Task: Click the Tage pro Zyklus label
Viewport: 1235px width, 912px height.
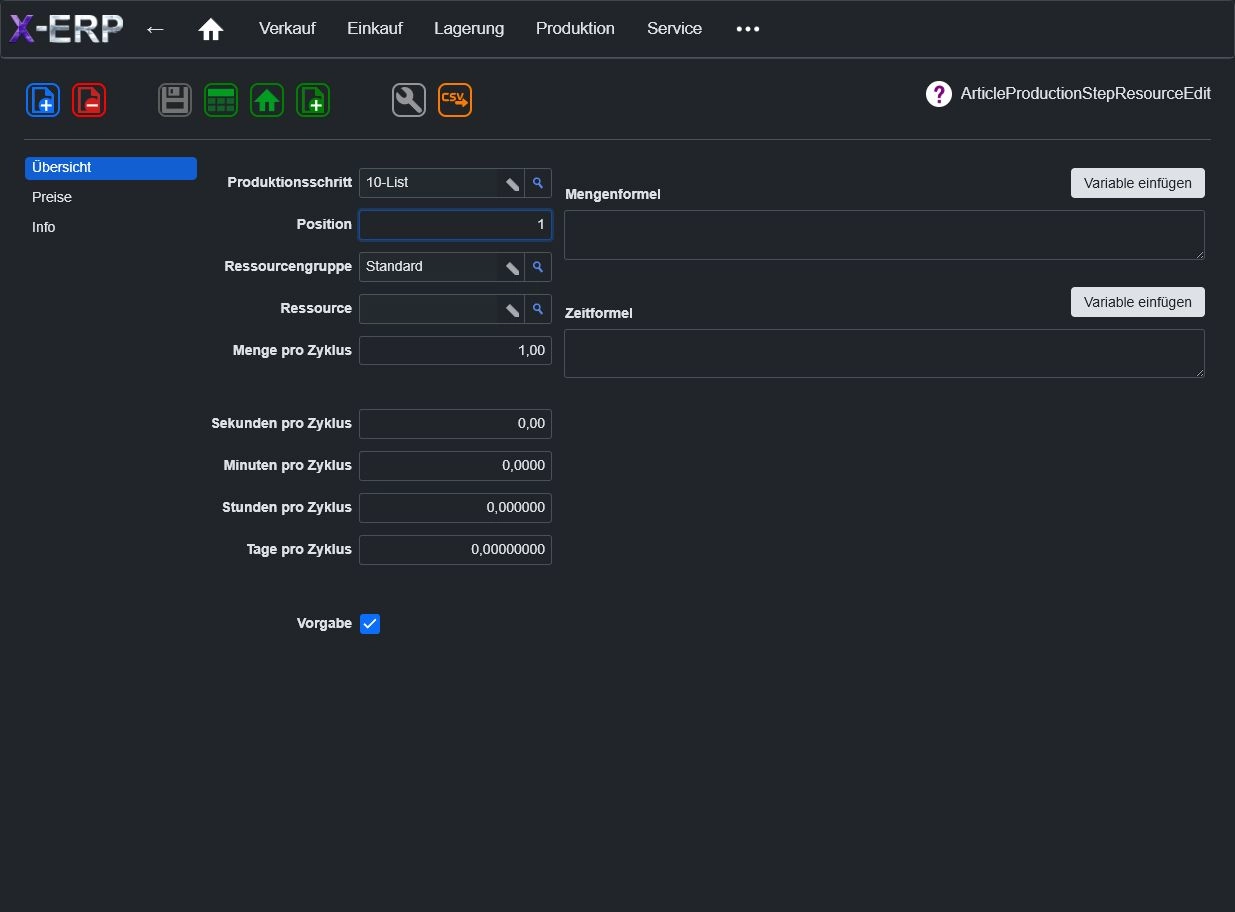Action: (299, 549)
